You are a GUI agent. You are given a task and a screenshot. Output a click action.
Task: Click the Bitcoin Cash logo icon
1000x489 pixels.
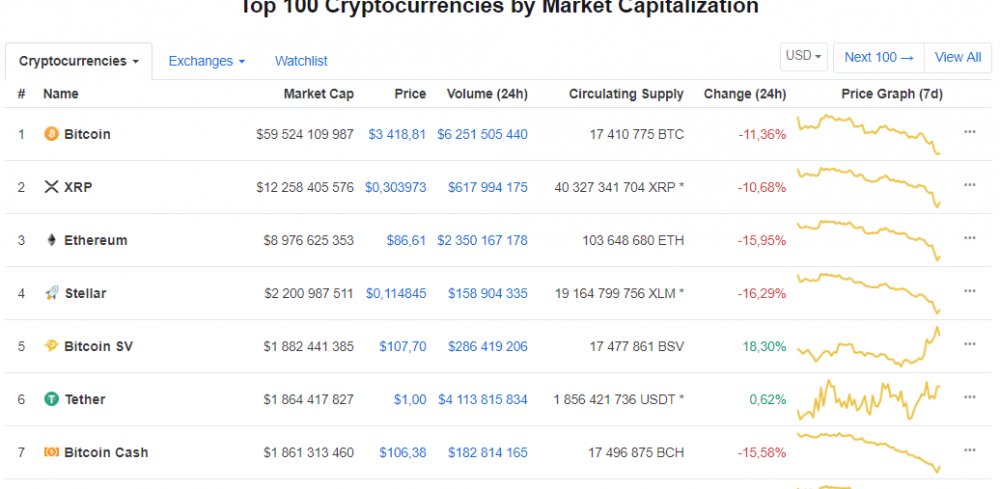(x=51, y=452)
